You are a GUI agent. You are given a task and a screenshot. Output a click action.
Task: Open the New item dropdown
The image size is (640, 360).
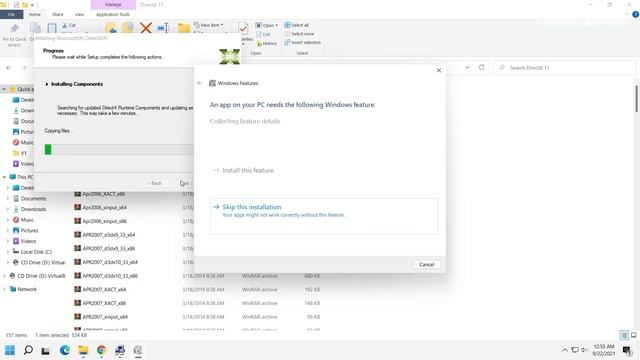(x=209, y=25)
